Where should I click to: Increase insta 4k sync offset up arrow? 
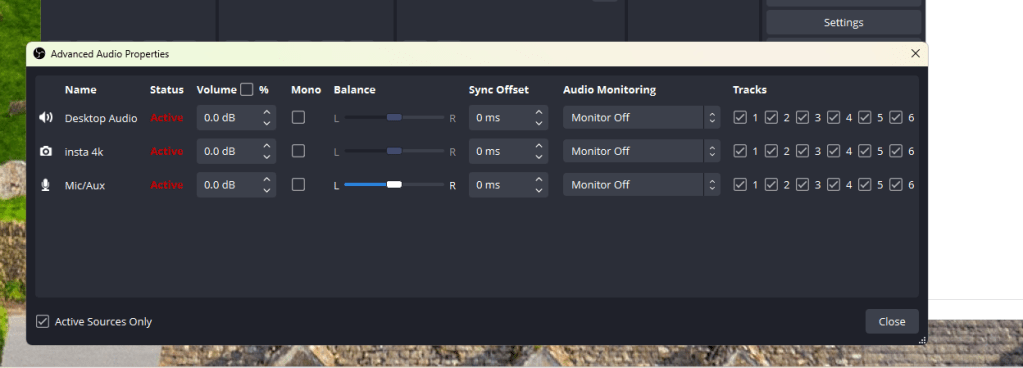pos(538,146)
